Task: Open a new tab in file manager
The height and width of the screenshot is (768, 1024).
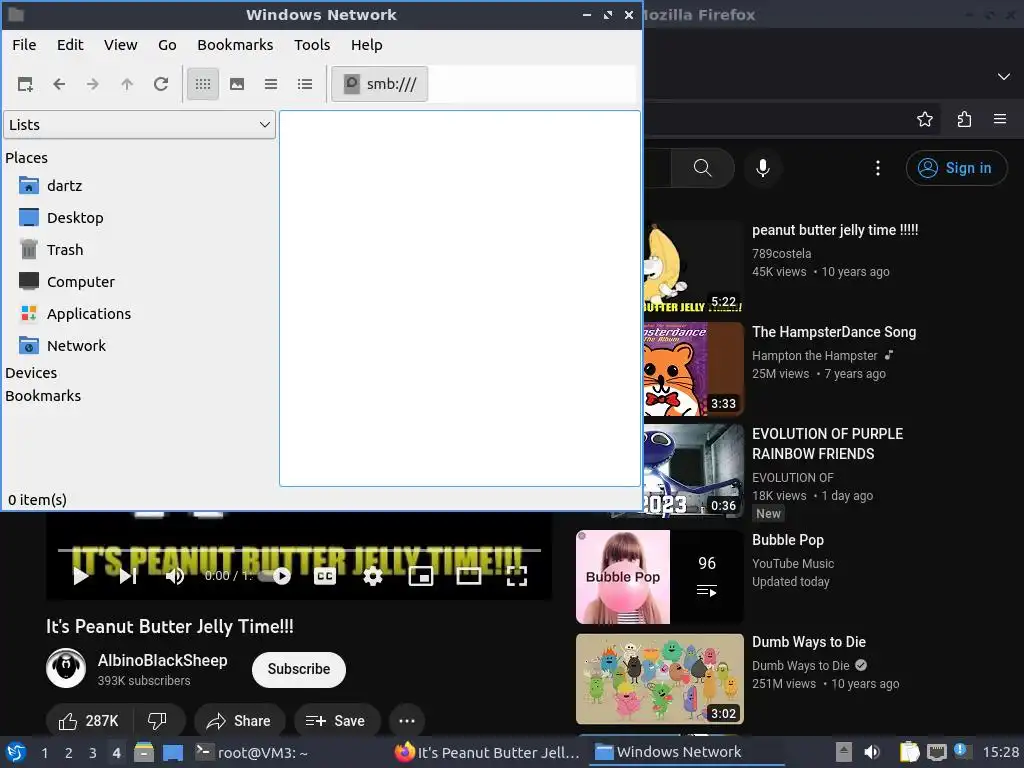Action: pyautogui.click(x=25, y=84)
